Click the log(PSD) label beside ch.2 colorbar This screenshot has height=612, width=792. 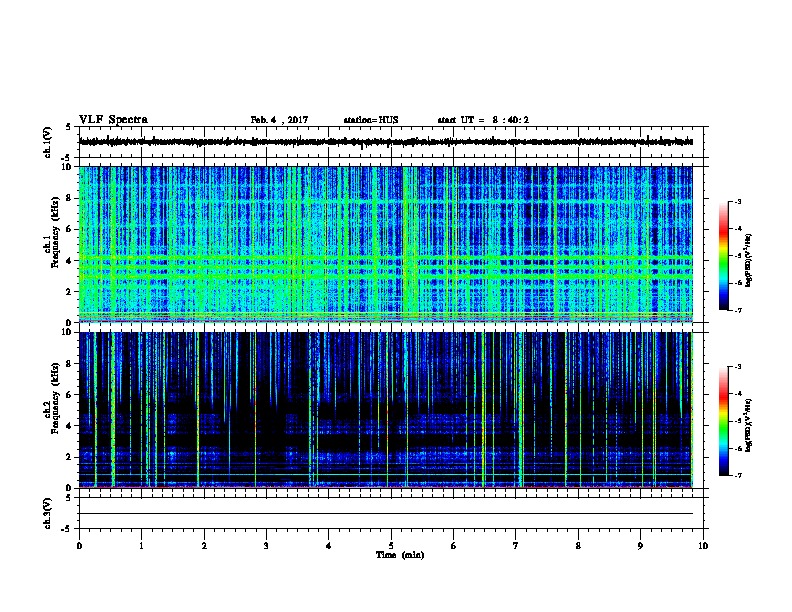748,425
